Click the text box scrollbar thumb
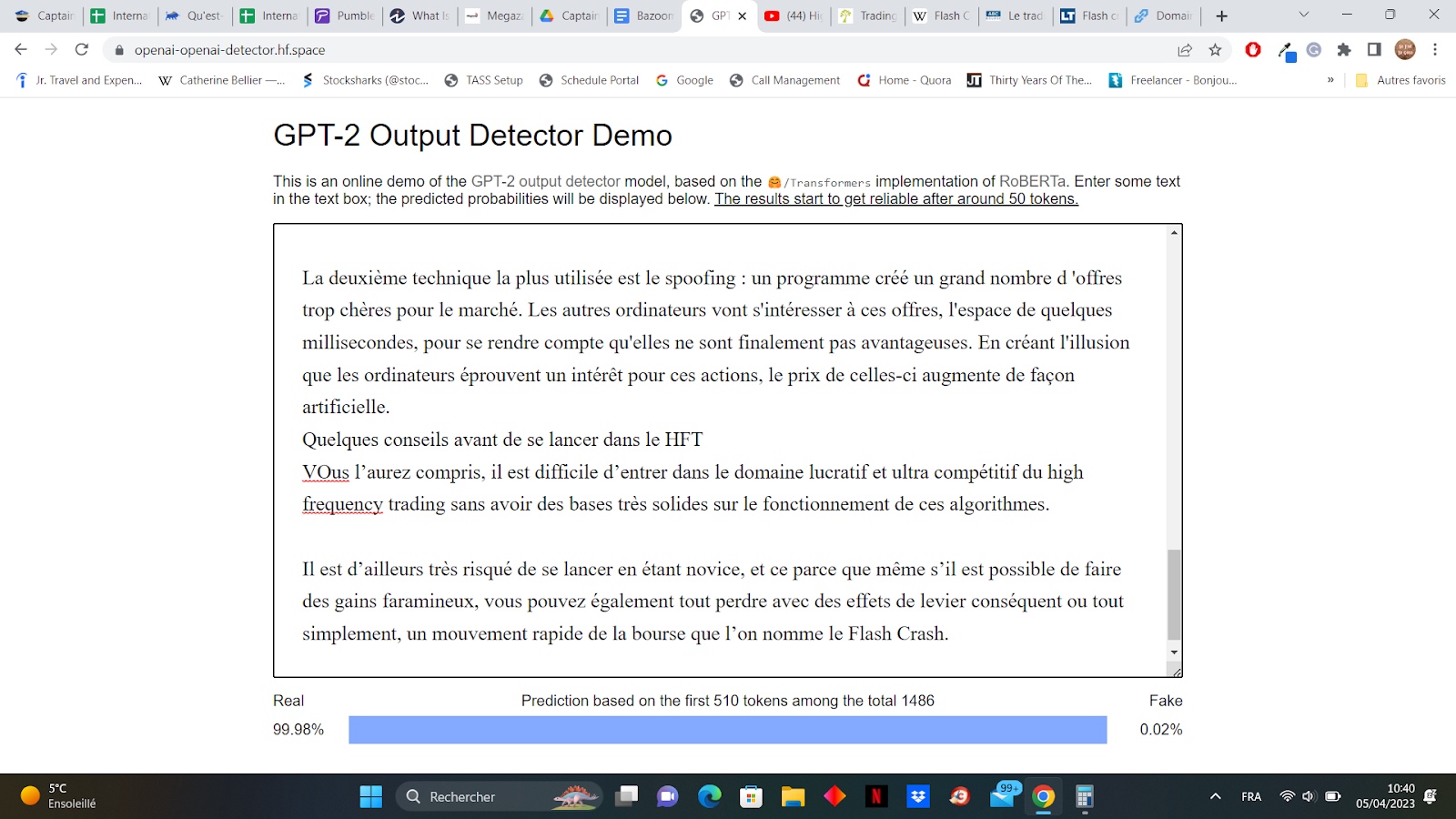This screenshot has width=1456, height=819. 1174,594
